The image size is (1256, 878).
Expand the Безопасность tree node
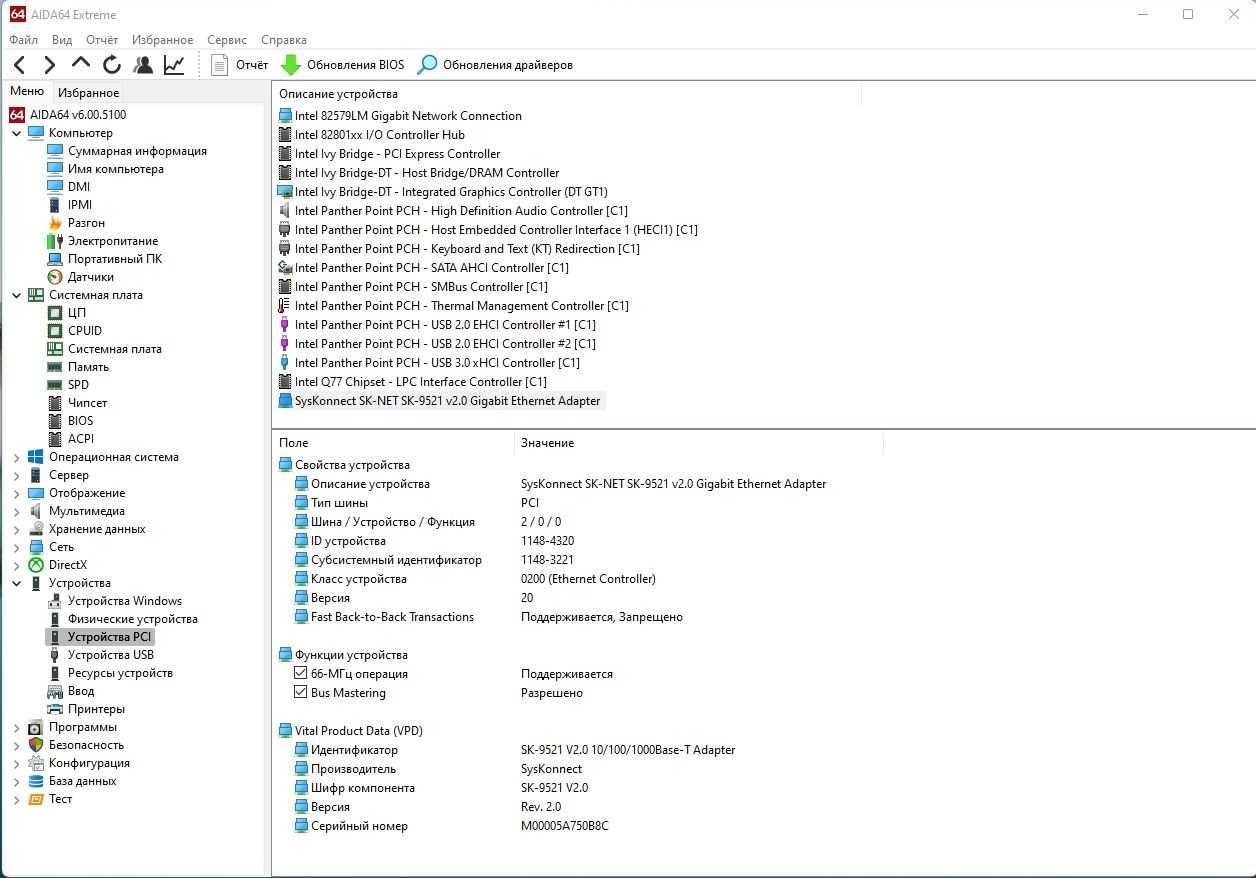(x=16, y=745)
